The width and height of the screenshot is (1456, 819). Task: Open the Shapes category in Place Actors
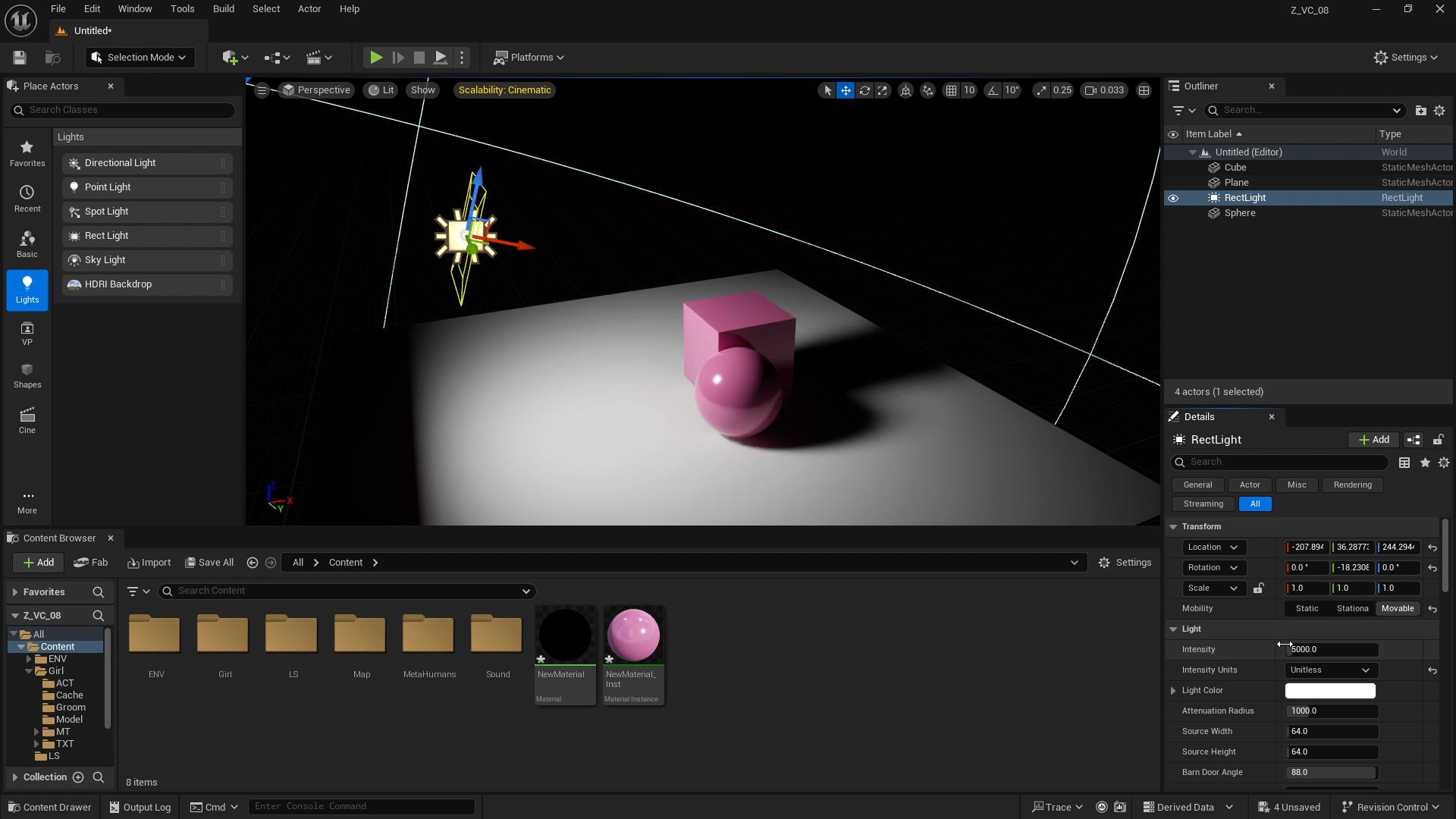pyautogui.click(x=27, y=375)
